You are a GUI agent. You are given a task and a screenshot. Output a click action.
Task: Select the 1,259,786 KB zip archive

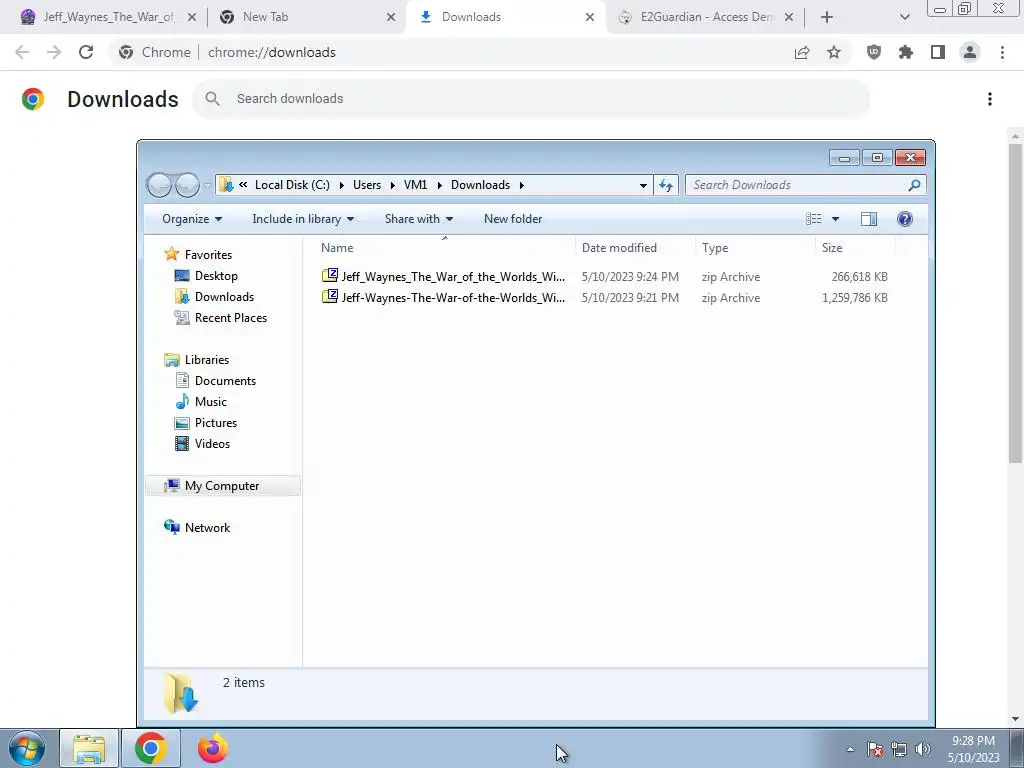tap(605, 298)
